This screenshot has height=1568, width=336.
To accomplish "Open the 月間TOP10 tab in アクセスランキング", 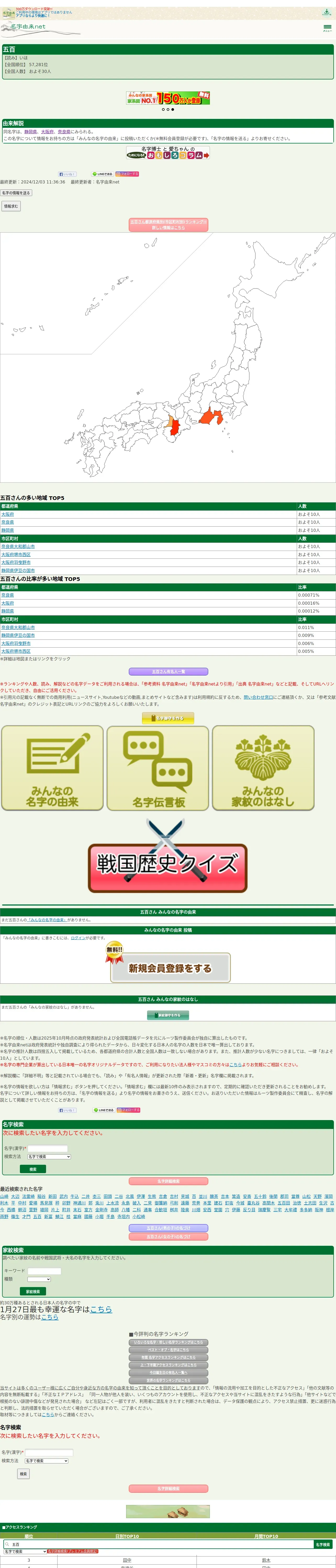I will pyautogui.click(x=266, y=1536).
